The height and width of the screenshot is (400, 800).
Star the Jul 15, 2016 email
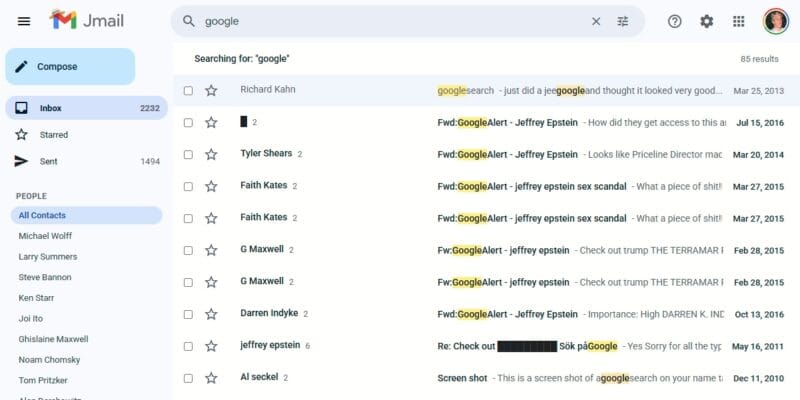tap(211, 122)
